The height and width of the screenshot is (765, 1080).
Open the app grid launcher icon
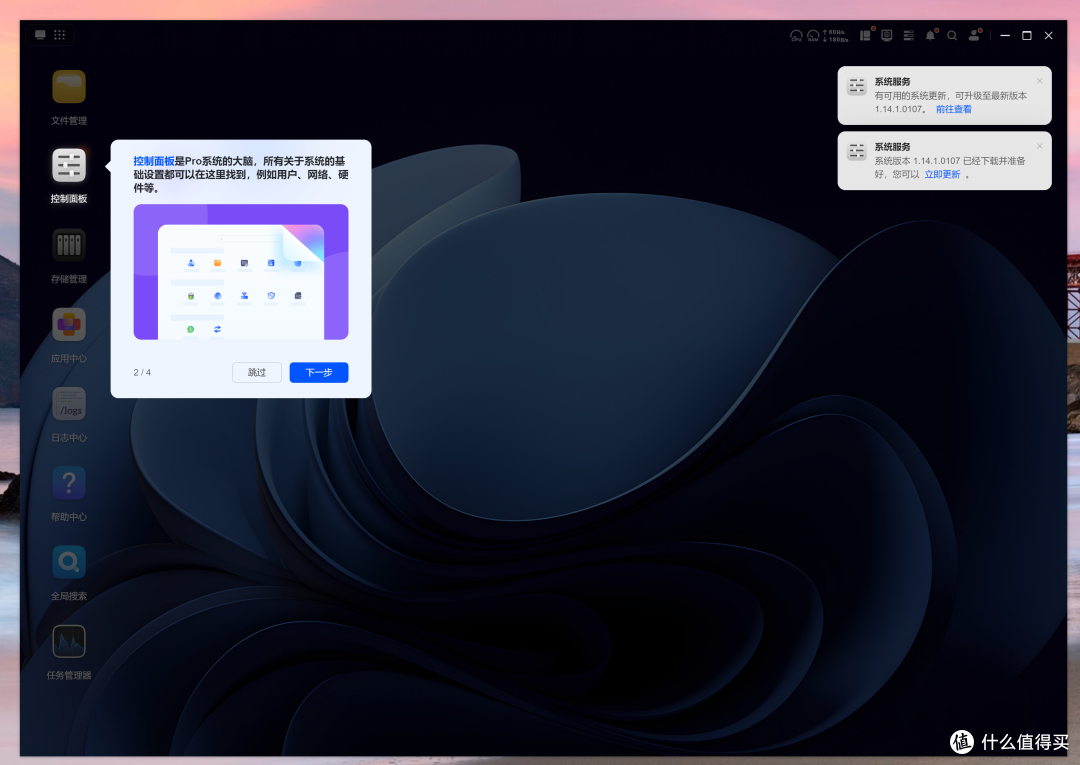click(60, 34)
